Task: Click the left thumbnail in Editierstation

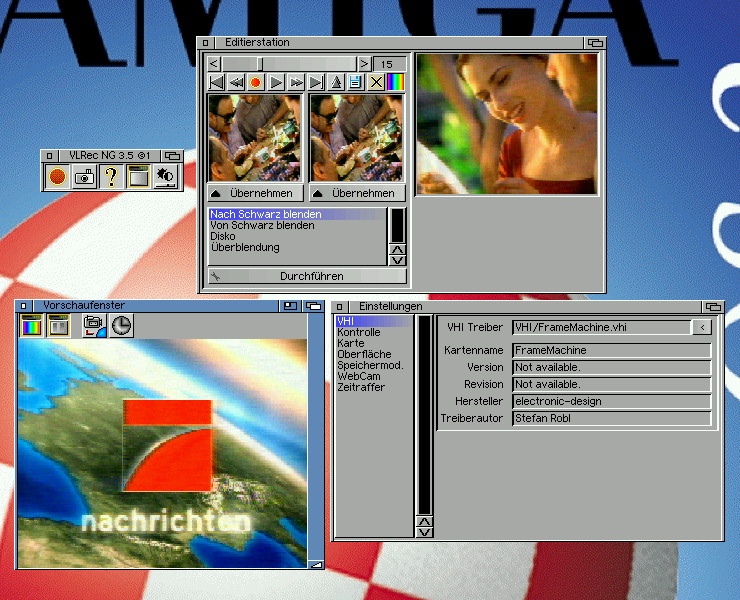Action: 255,138
